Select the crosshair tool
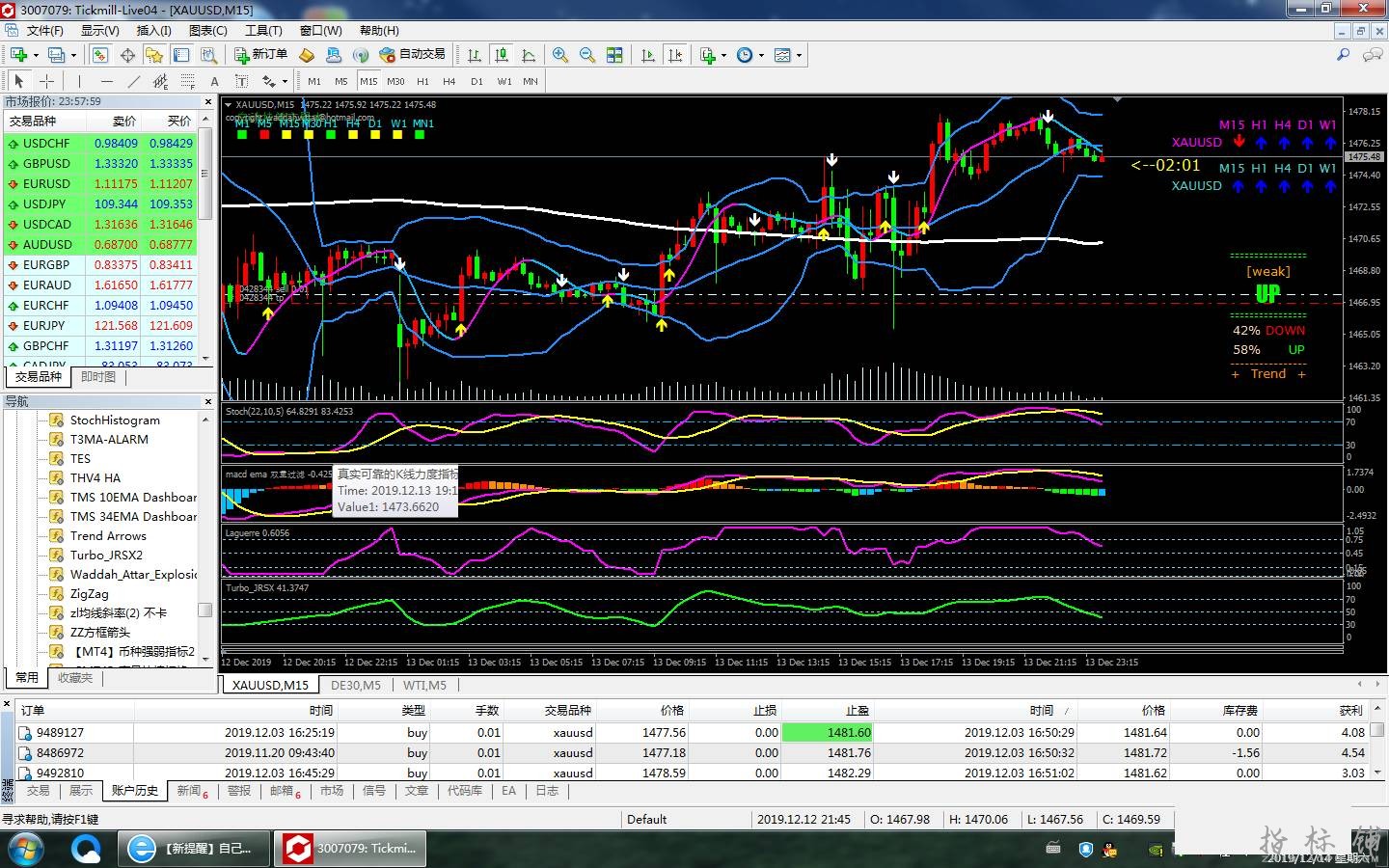Screen dimensions: 1389x868 coord(45,82)
